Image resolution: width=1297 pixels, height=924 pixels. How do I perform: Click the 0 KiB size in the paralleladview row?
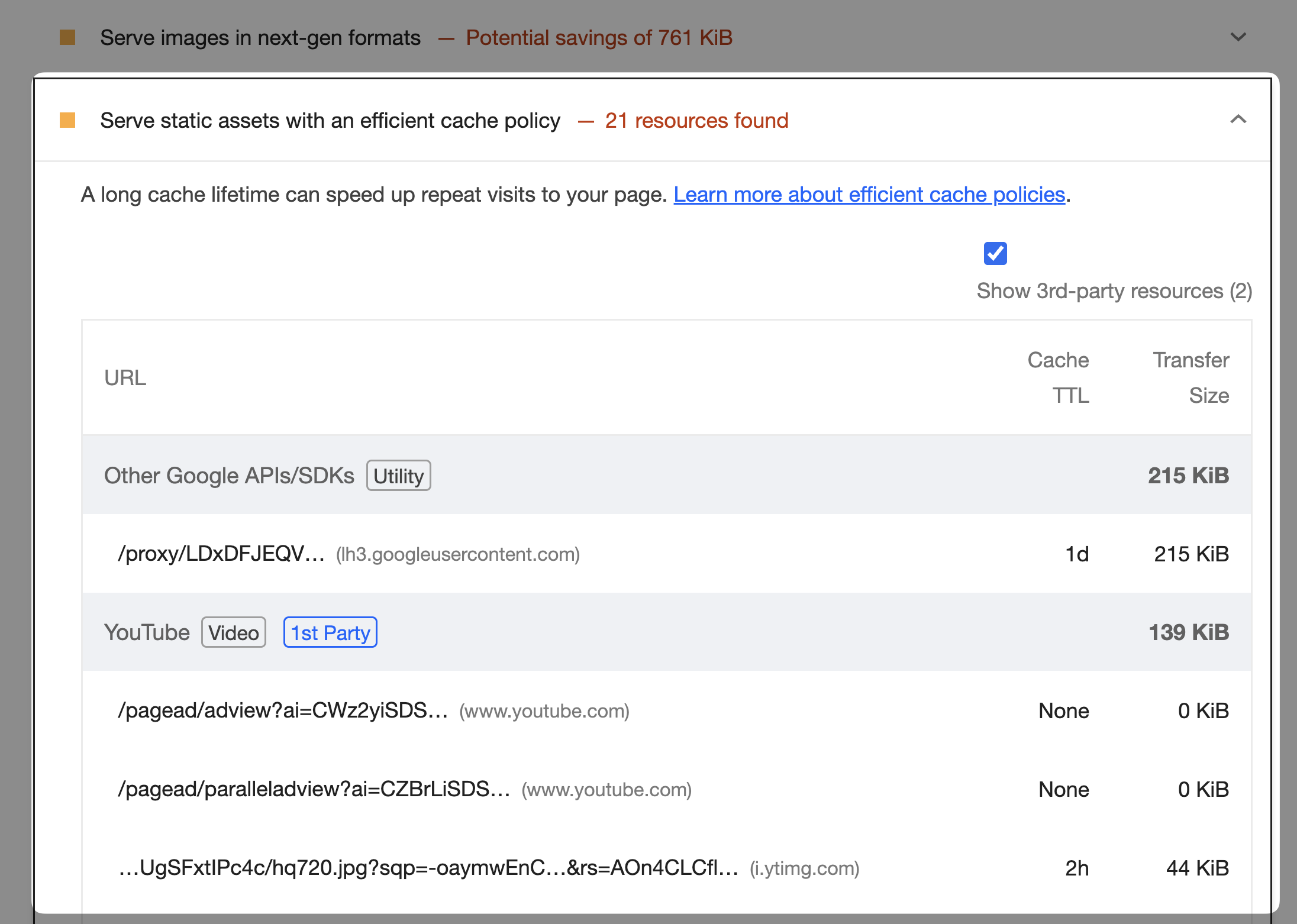pyautogui.click(x=1204, y=789)
